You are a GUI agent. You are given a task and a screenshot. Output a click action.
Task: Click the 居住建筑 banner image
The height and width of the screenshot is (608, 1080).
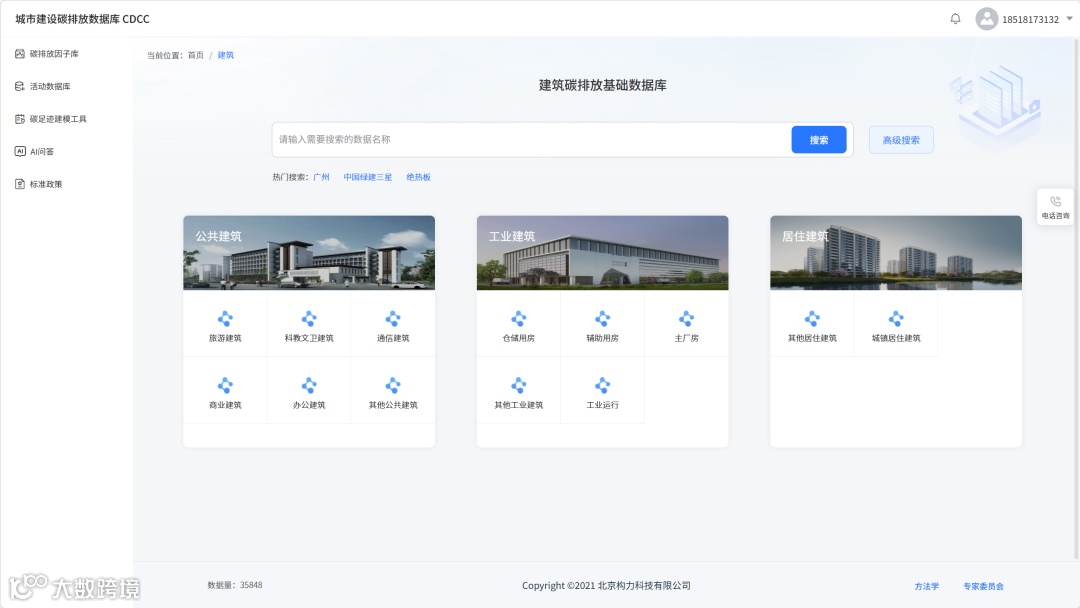(x=896, y=253)
